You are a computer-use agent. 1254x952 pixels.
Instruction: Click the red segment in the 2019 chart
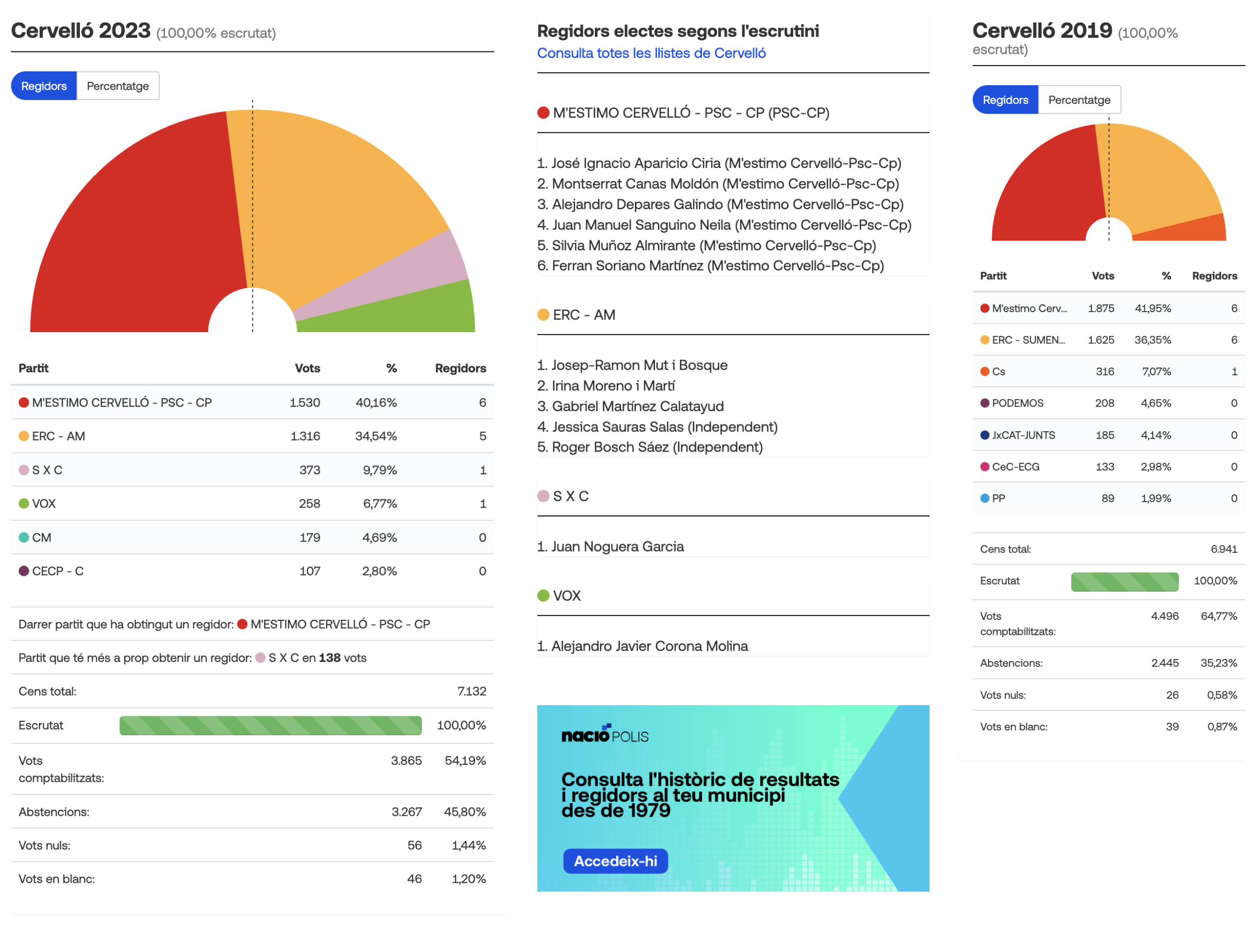pyautogui.click(x=1049, y=187)
